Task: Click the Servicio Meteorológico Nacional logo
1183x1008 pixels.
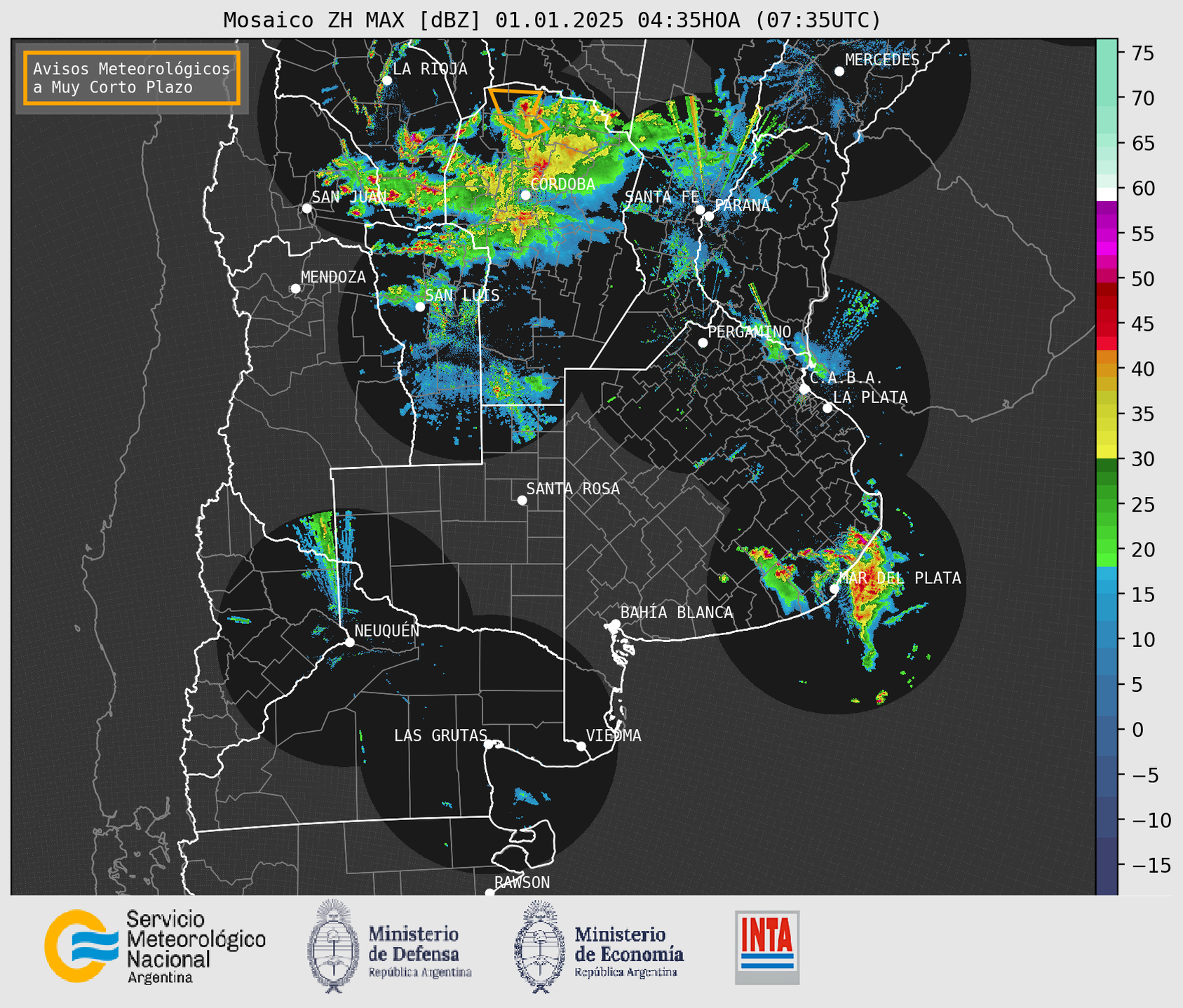Action: (x=156, y=946)
